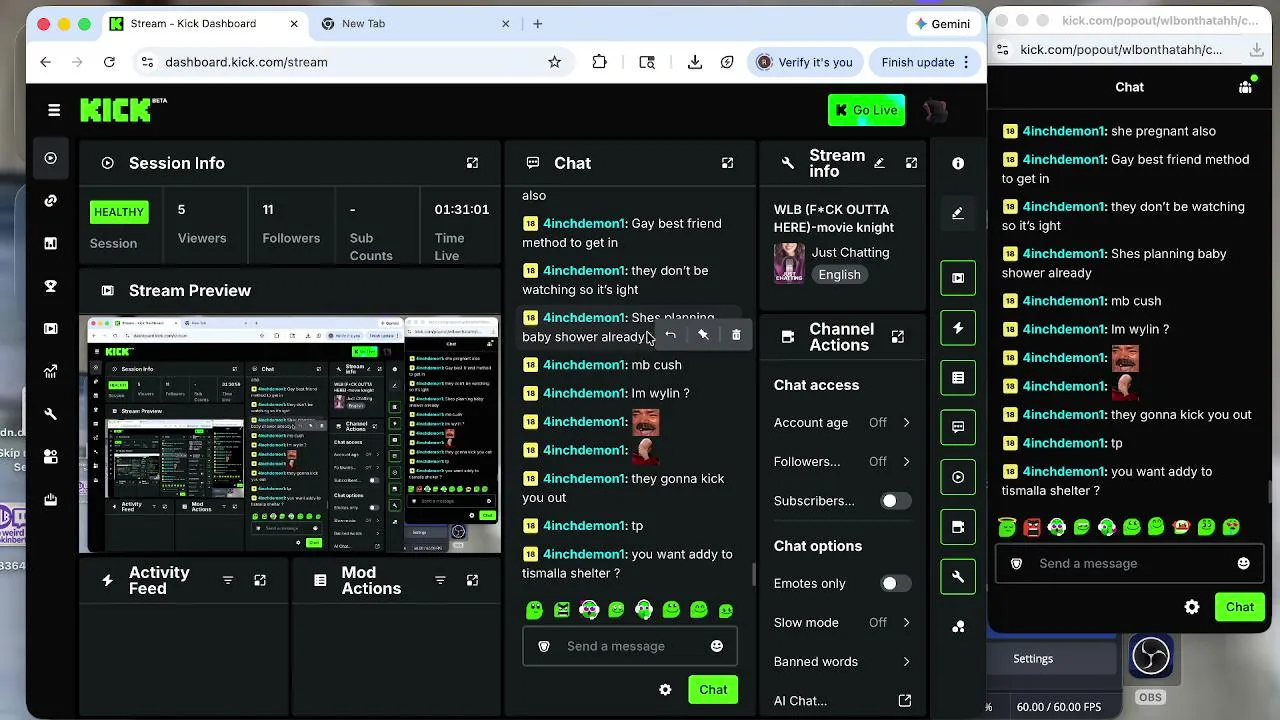Click the green Go Live button

pyautogui.click(x=866, y=110)
